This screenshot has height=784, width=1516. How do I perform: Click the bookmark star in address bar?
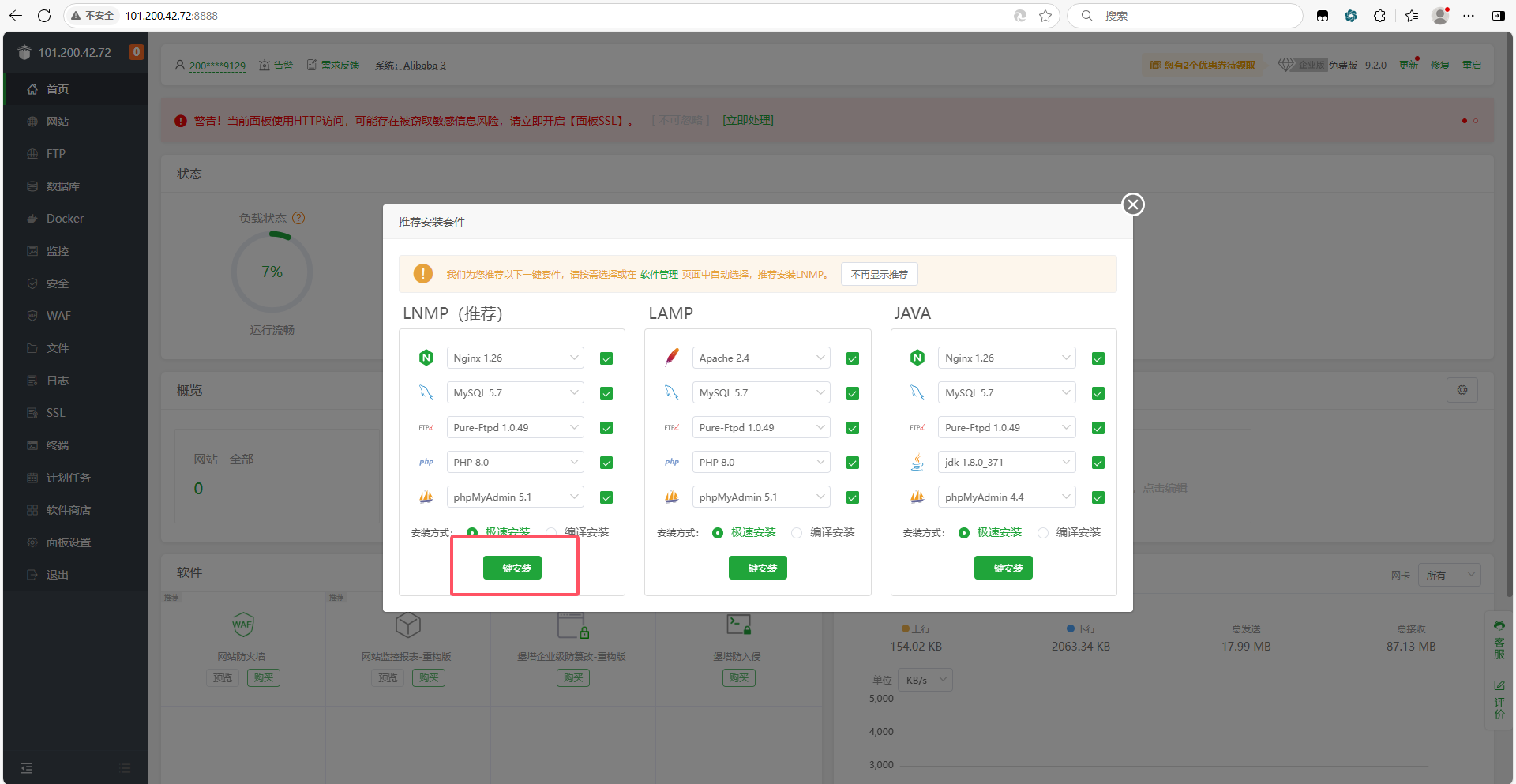click(1045, 16)
